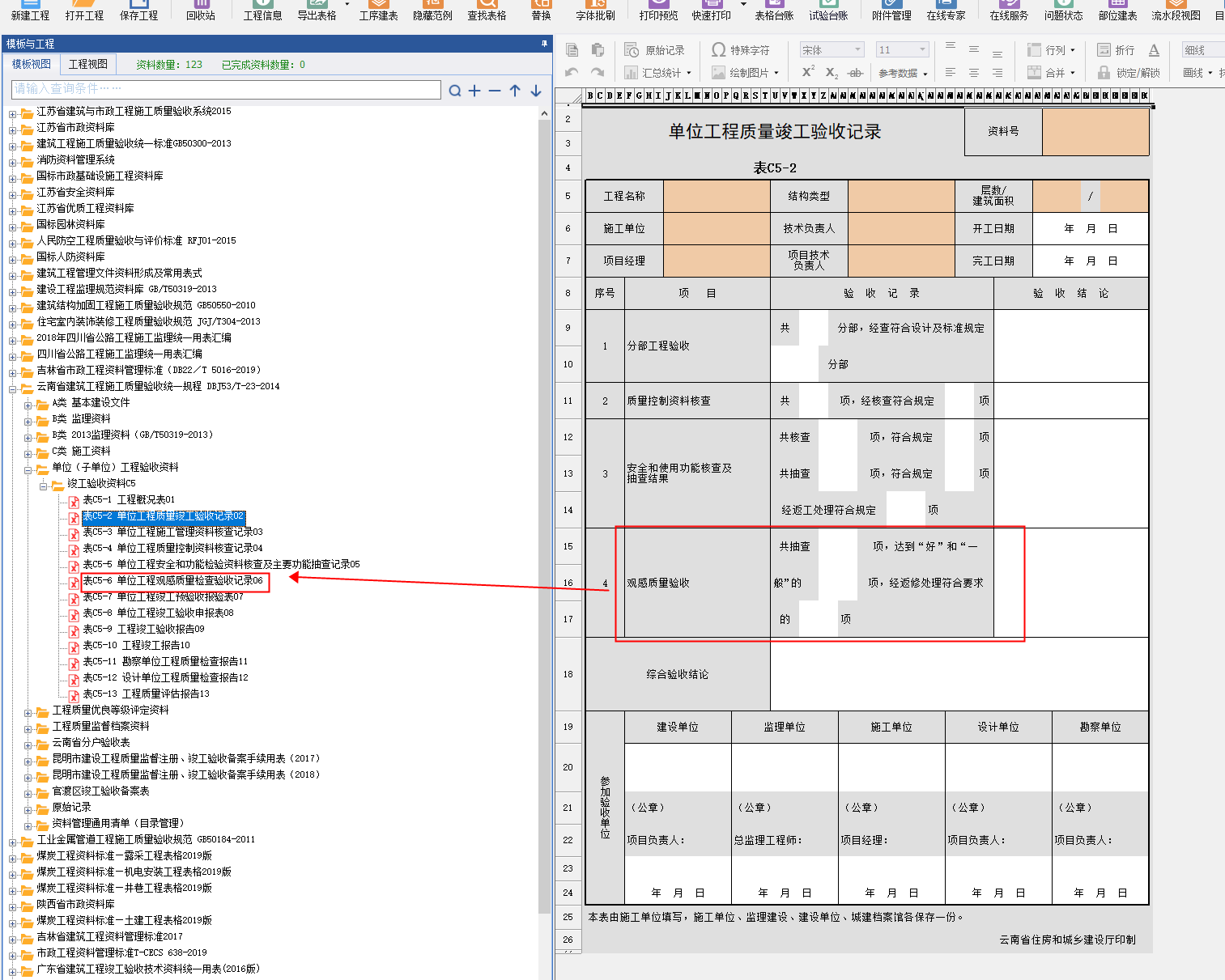This screenshot has width=1225, height=980.
Task: Click 字体批刷 in the top toolbar
Action: (595, 11)
